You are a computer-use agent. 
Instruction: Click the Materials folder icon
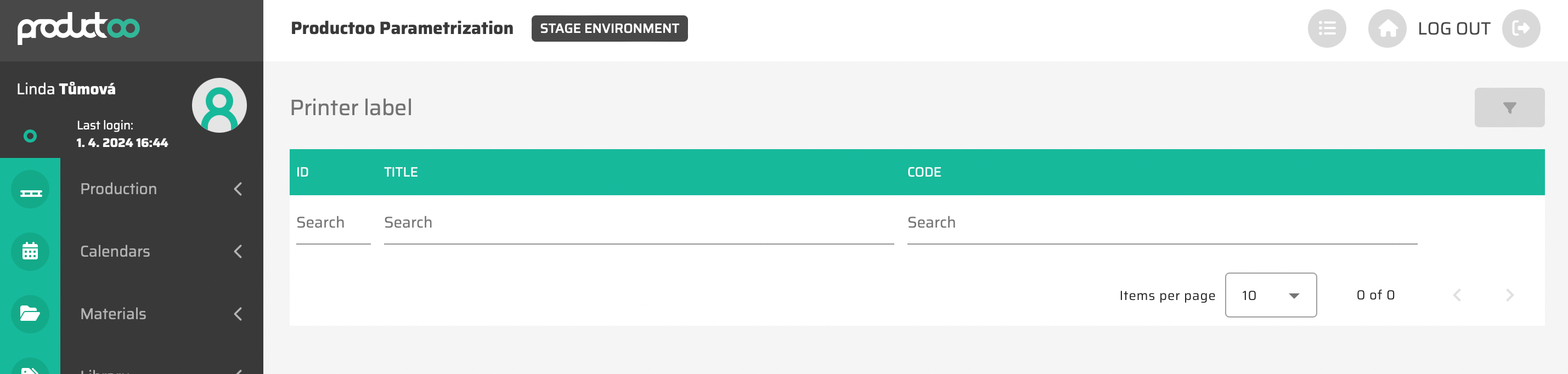pyautogui.click(x=30, y=314)
